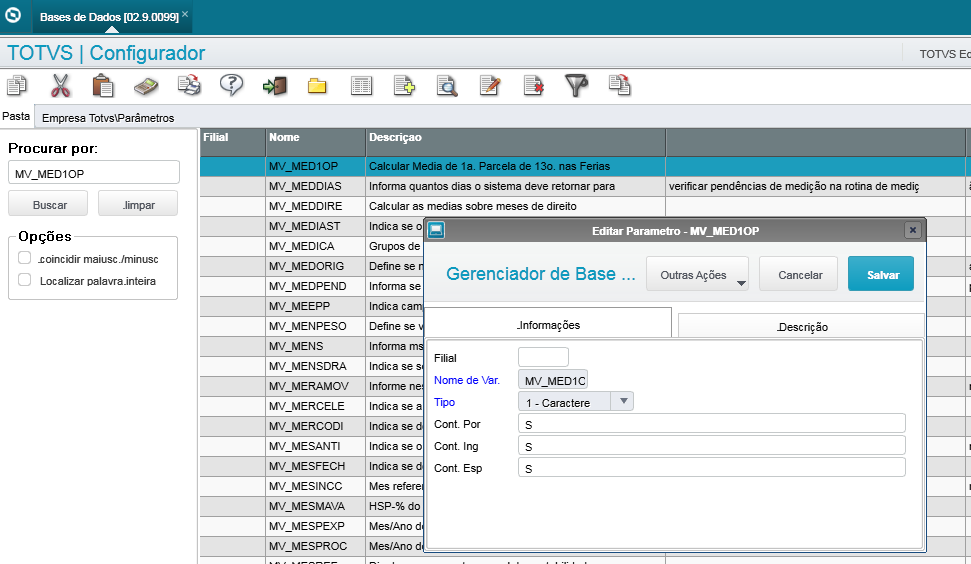Screen dimensions: 971x564
Task: Click the Cont. Esp input field
Action: (x=712, y=467)
